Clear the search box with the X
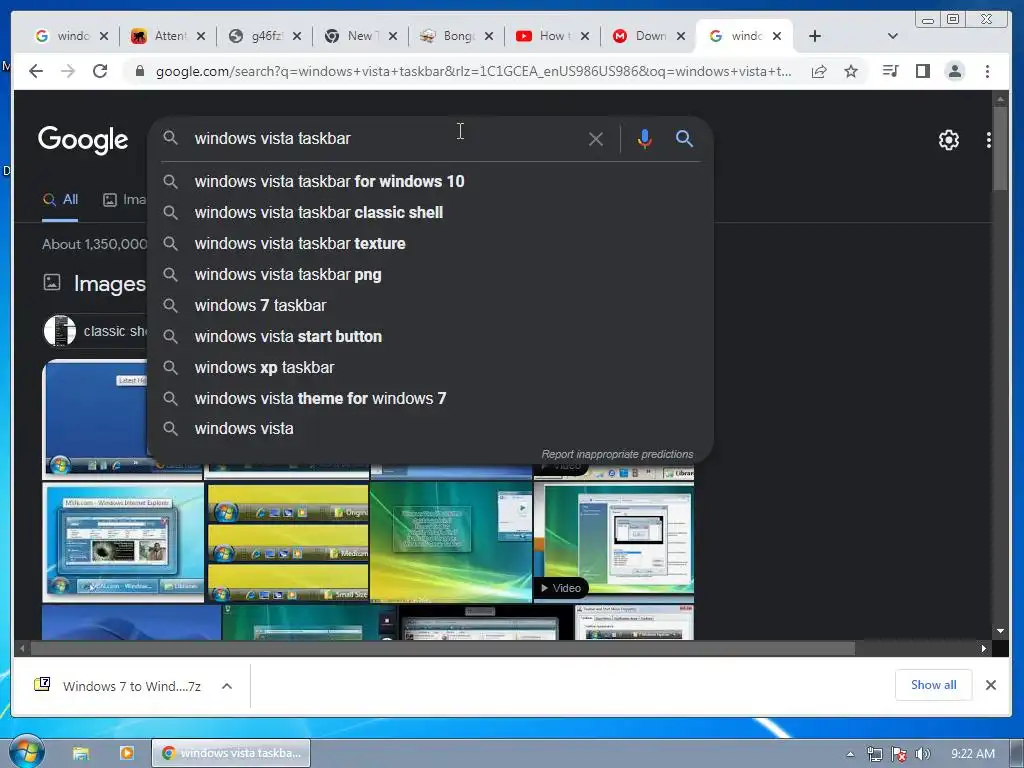This screenshot has height=768, width=1024. coord(596,139)
